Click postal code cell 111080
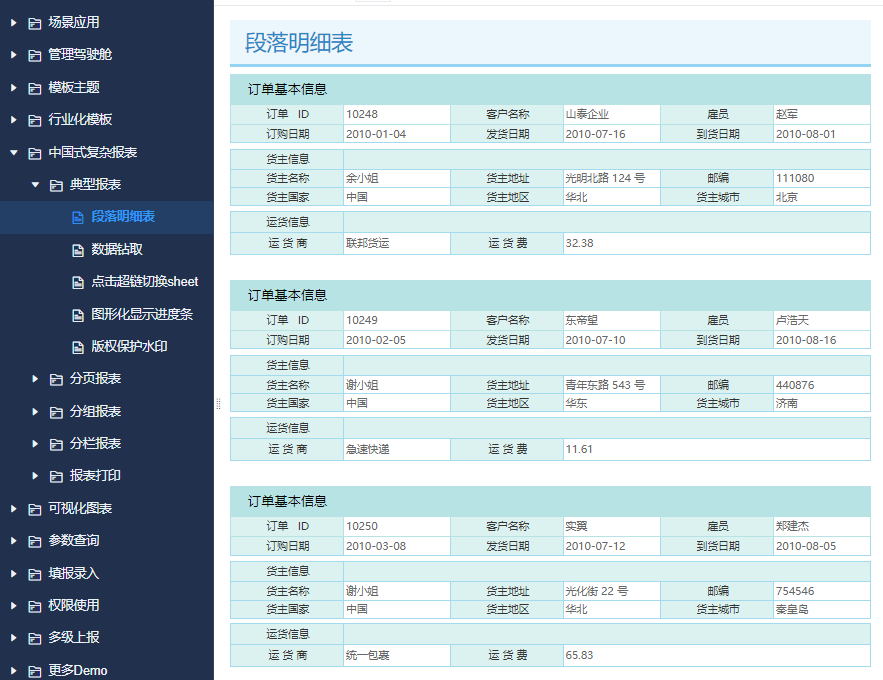The width and height of the screenshot is (883, 680). [822, 178]
